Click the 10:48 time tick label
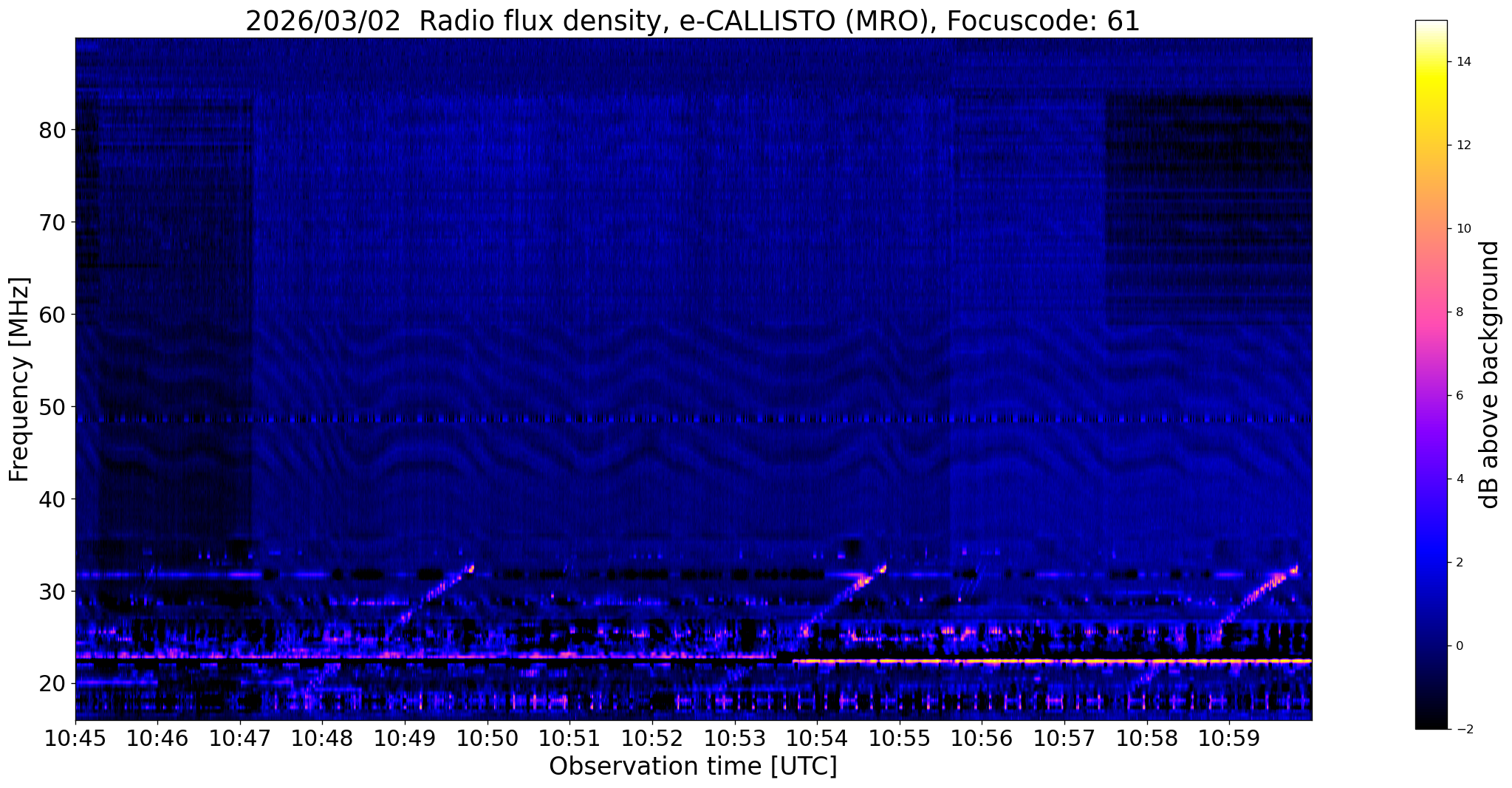The width and height of the screenshot is (1512, 788). [322, 737]
